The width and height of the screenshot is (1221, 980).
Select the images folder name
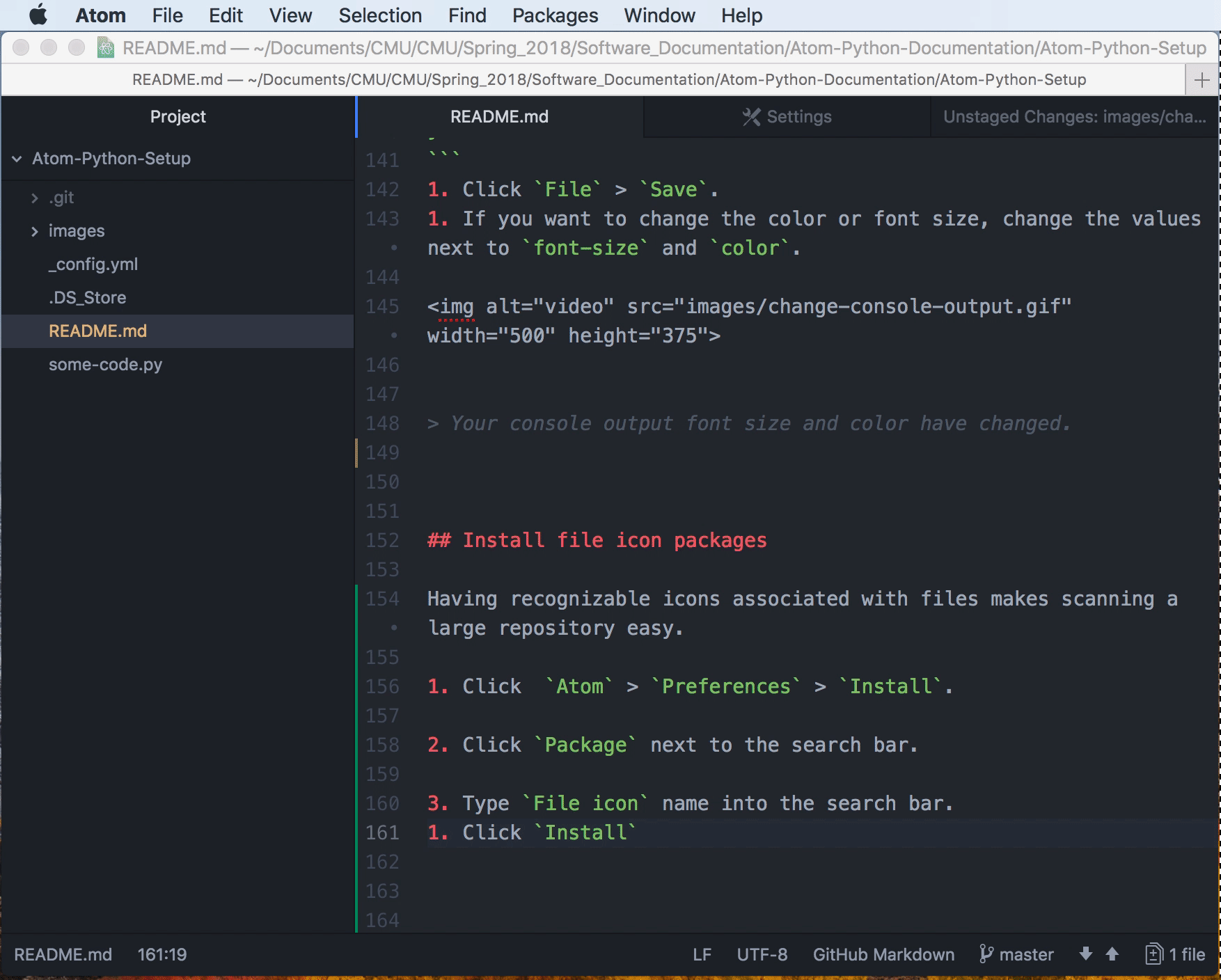point(77,231)
